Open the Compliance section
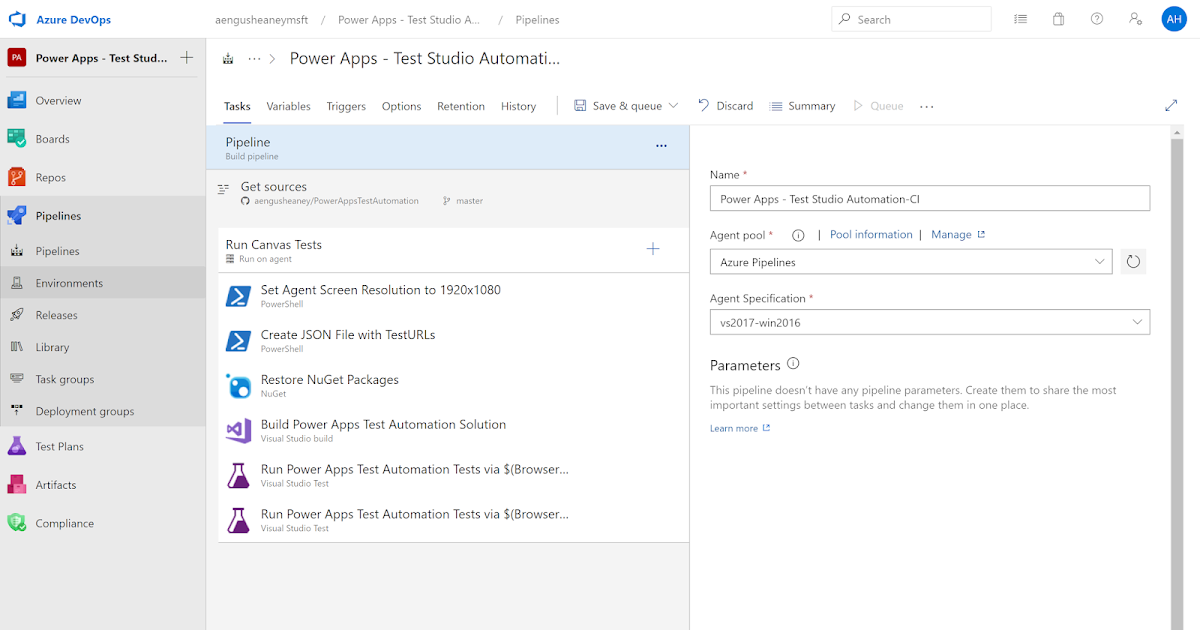 (x=64, y=523)
